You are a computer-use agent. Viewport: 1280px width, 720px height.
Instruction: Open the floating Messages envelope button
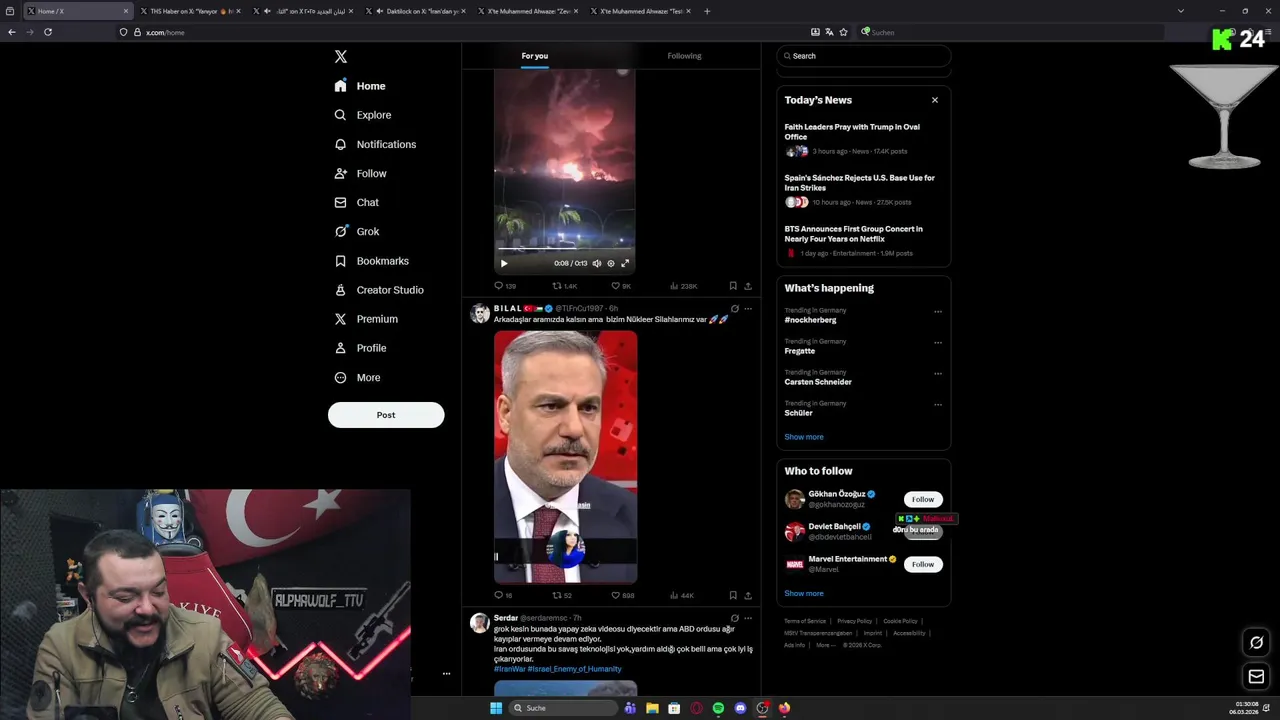pos(1256,677)
